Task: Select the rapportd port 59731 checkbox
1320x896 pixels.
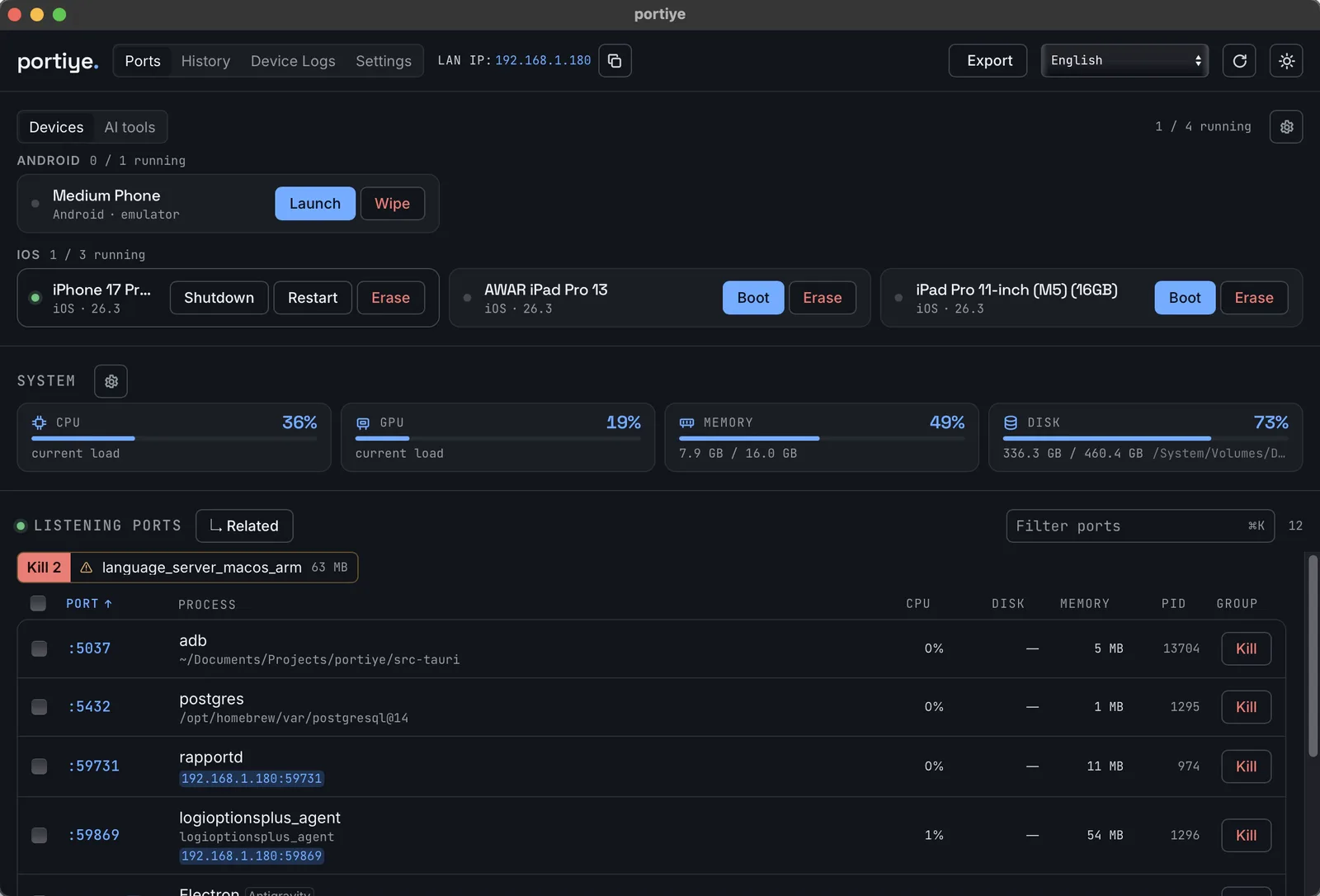Action: [x=39, y=766]
